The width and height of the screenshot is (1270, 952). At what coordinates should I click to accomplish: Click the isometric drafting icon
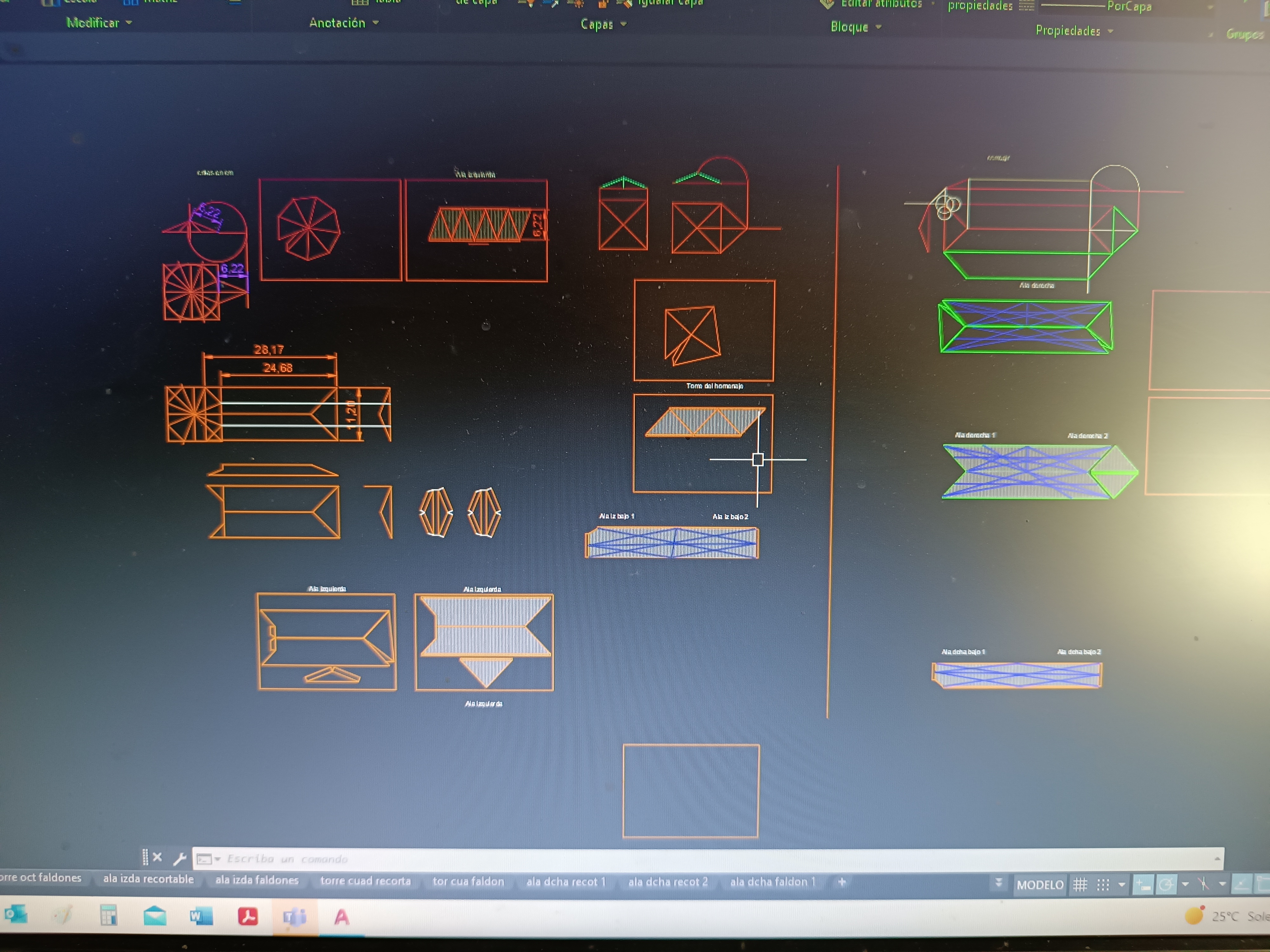[1203, 884]
